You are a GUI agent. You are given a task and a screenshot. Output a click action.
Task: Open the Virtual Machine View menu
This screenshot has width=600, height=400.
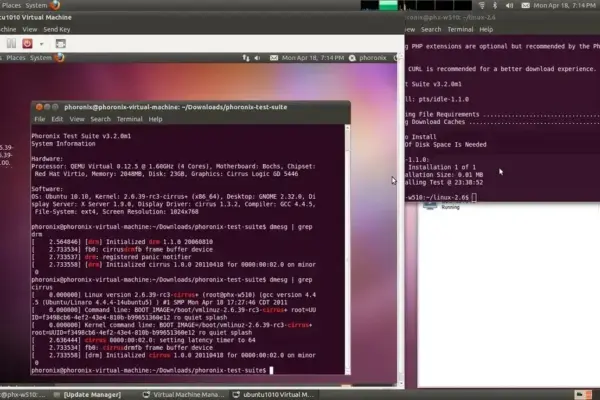coord(29,29)
